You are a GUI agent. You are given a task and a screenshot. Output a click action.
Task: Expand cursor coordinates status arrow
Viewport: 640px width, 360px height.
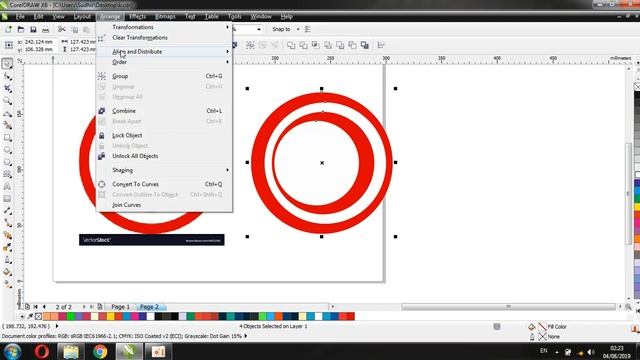point(57,326)
